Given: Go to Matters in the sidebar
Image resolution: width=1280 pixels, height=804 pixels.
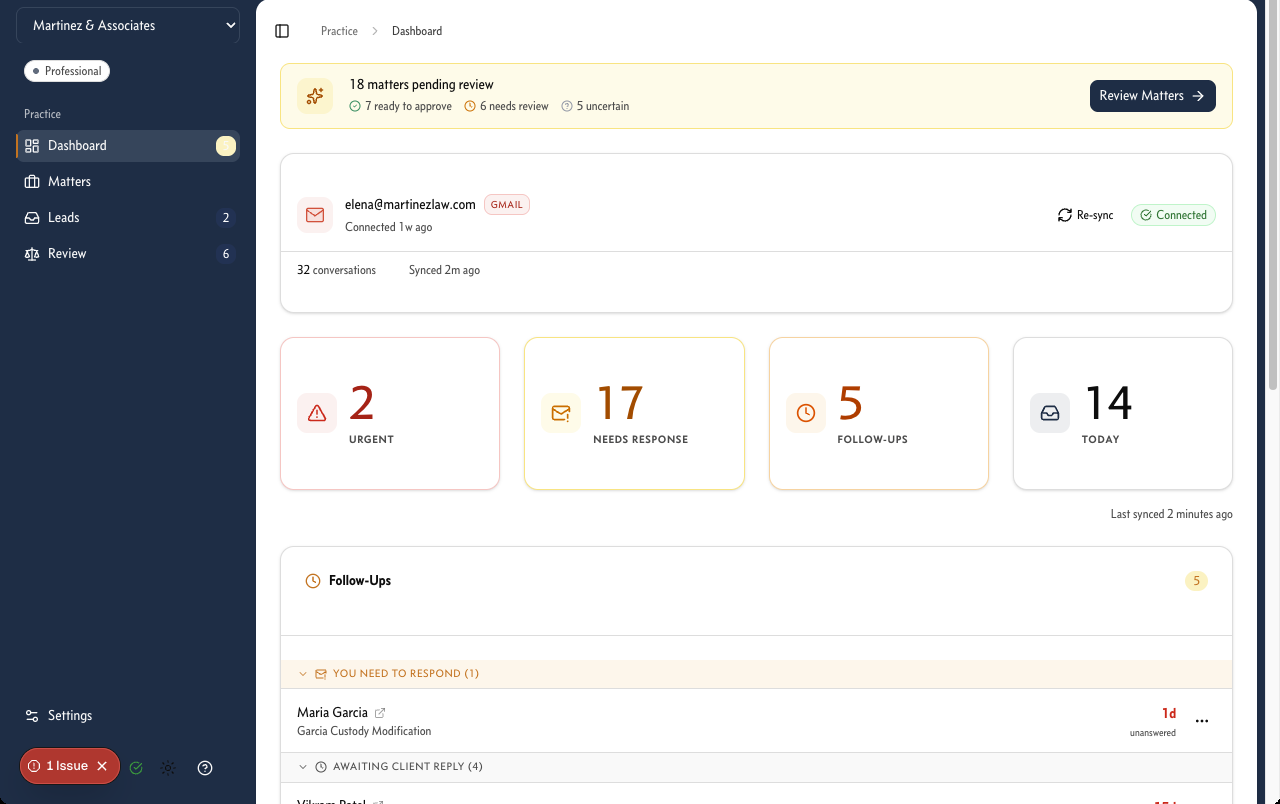Looking at the screenshot, I should coord(128,181).
